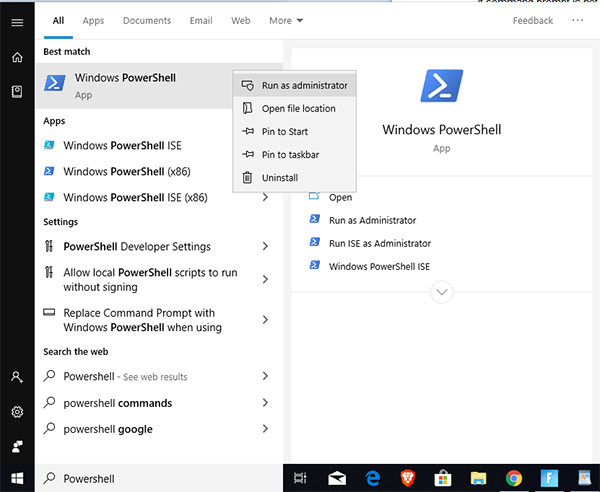Switch to the All tab
600x492 pixels.
(58, 21)
